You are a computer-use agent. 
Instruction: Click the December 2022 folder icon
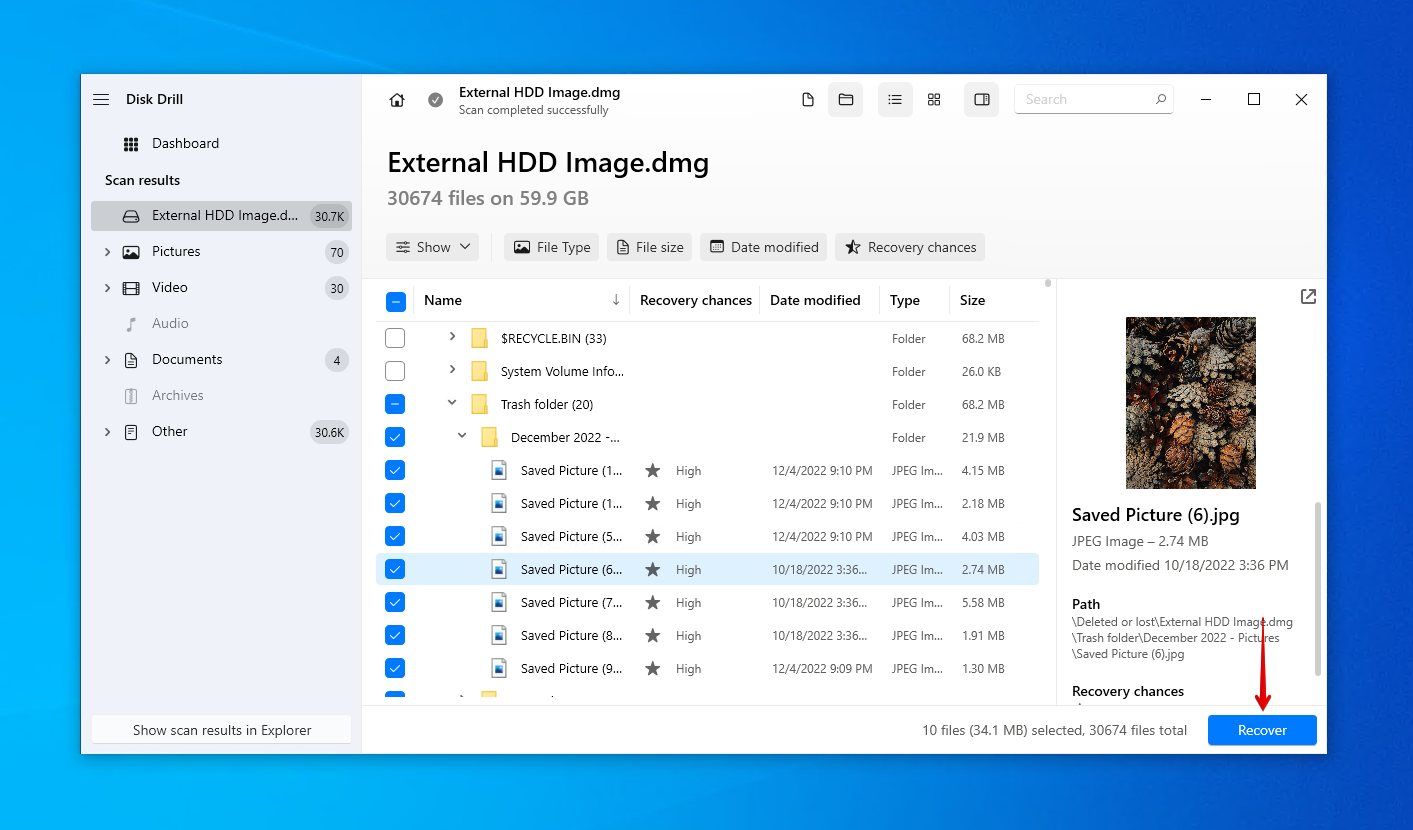coord(489,437)
